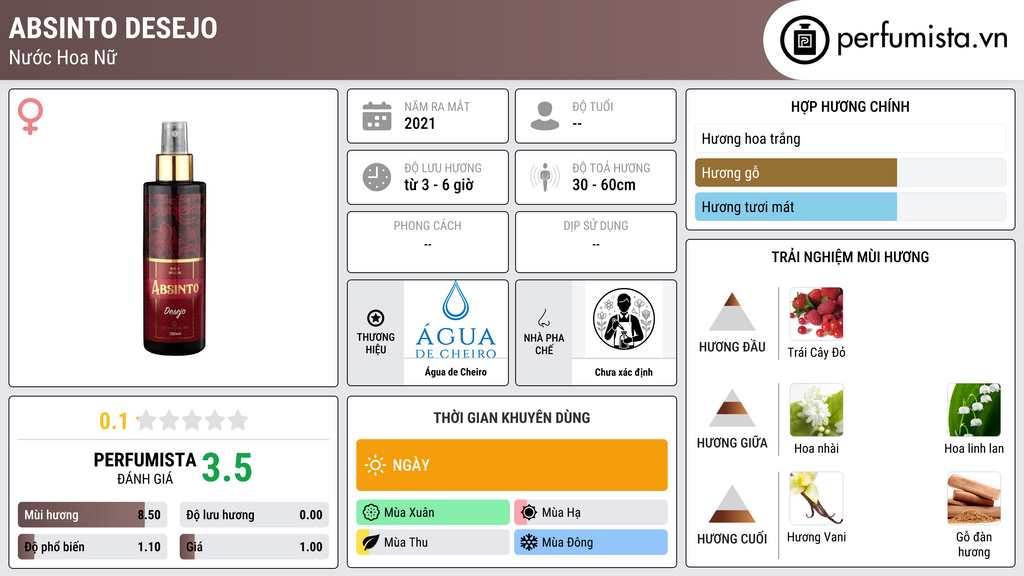
Task: Click the leaf icon beside Mùa Thu
Action: point(370,542)
